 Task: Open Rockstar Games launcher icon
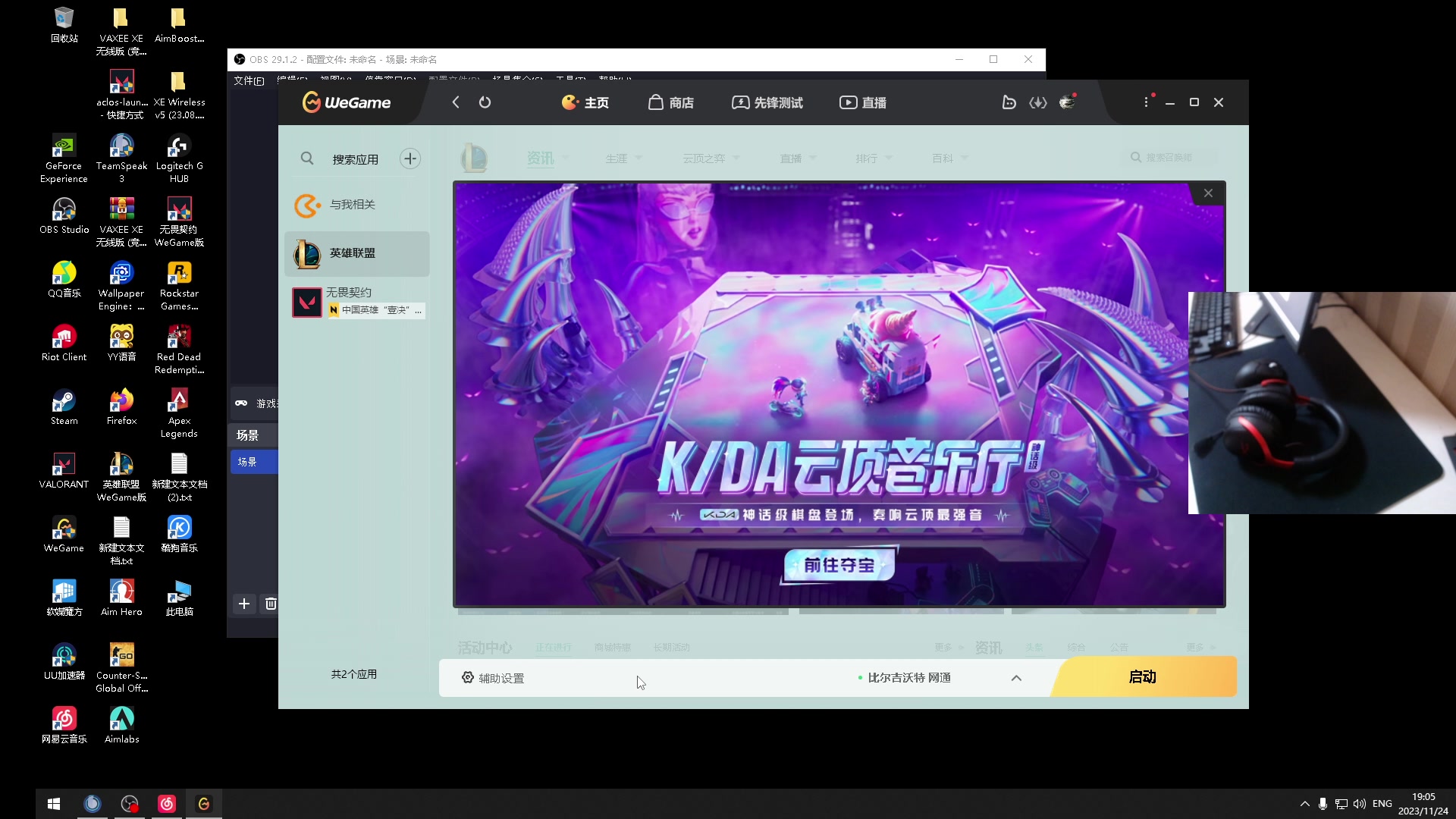point(179,286)
